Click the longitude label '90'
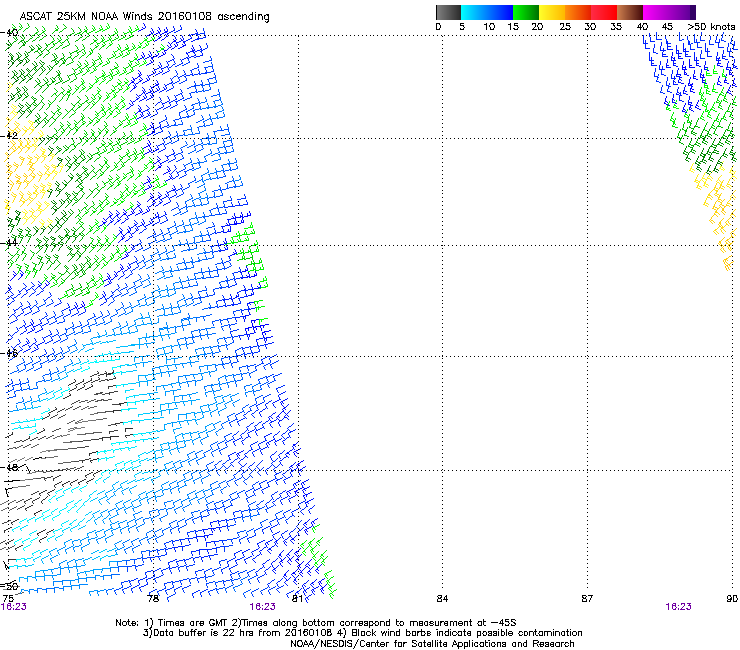This screenshot has width=740, height=650. coord(732,599)
